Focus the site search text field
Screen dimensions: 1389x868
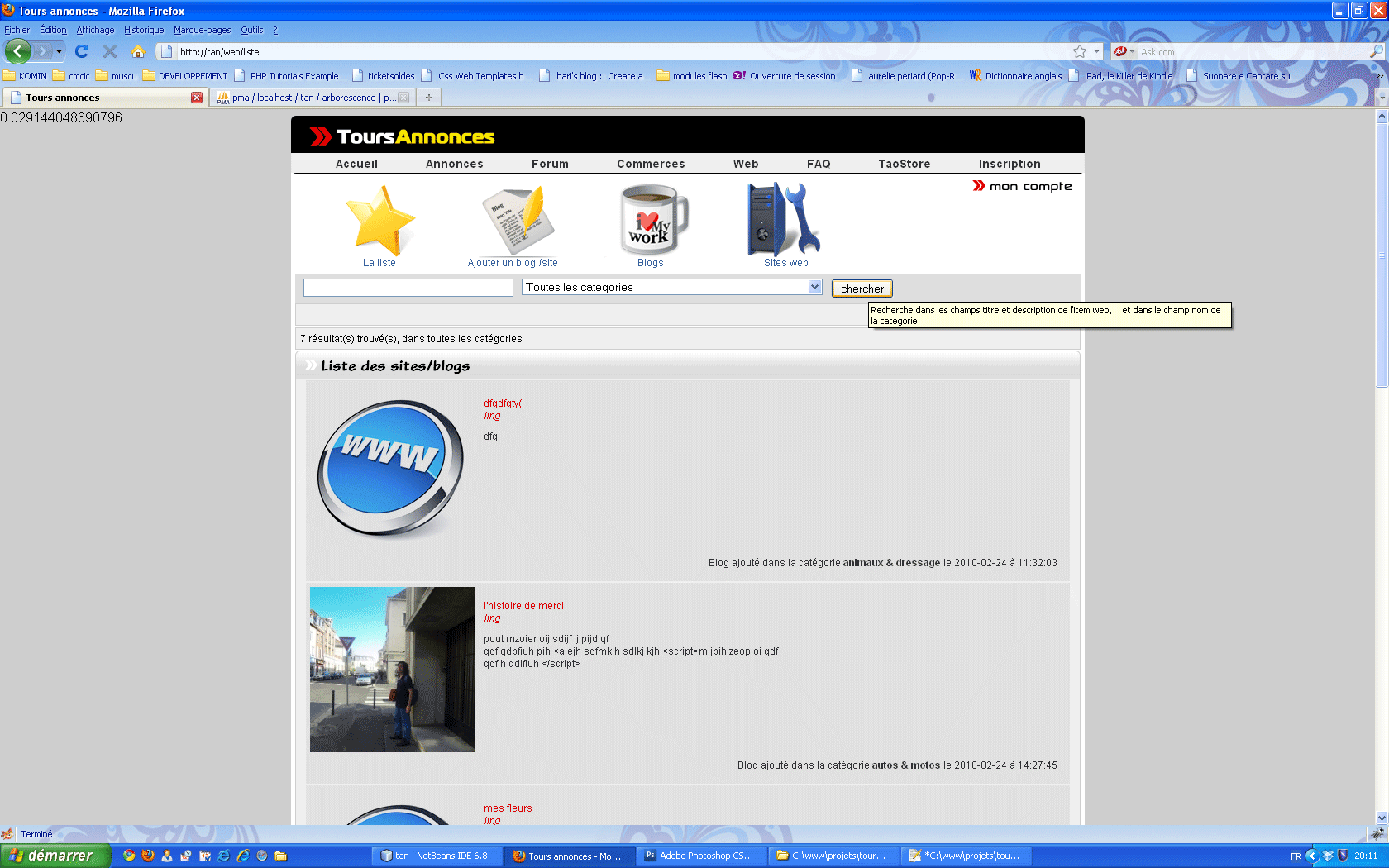[x=408, y=287]
